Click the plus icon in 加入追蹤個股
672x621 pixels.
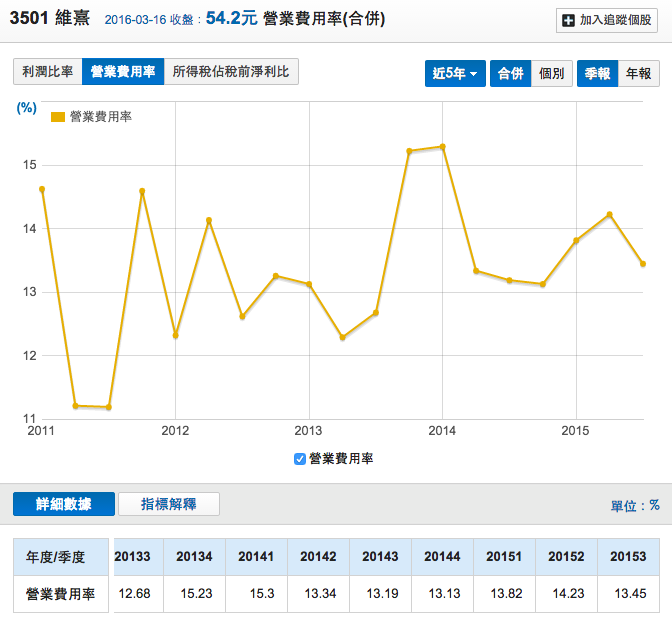click(x=569, y=20)
